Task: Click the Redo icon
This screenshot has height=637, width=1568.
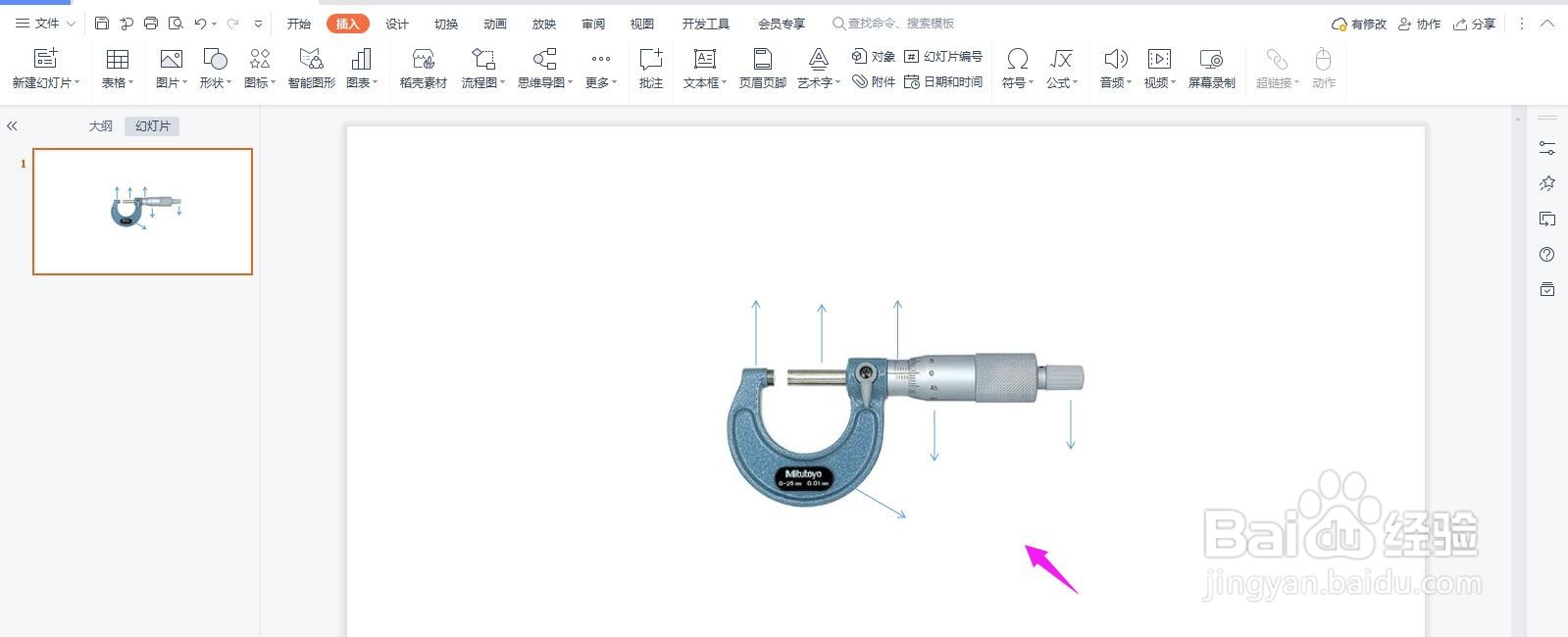Action: (x=233, y=24)
